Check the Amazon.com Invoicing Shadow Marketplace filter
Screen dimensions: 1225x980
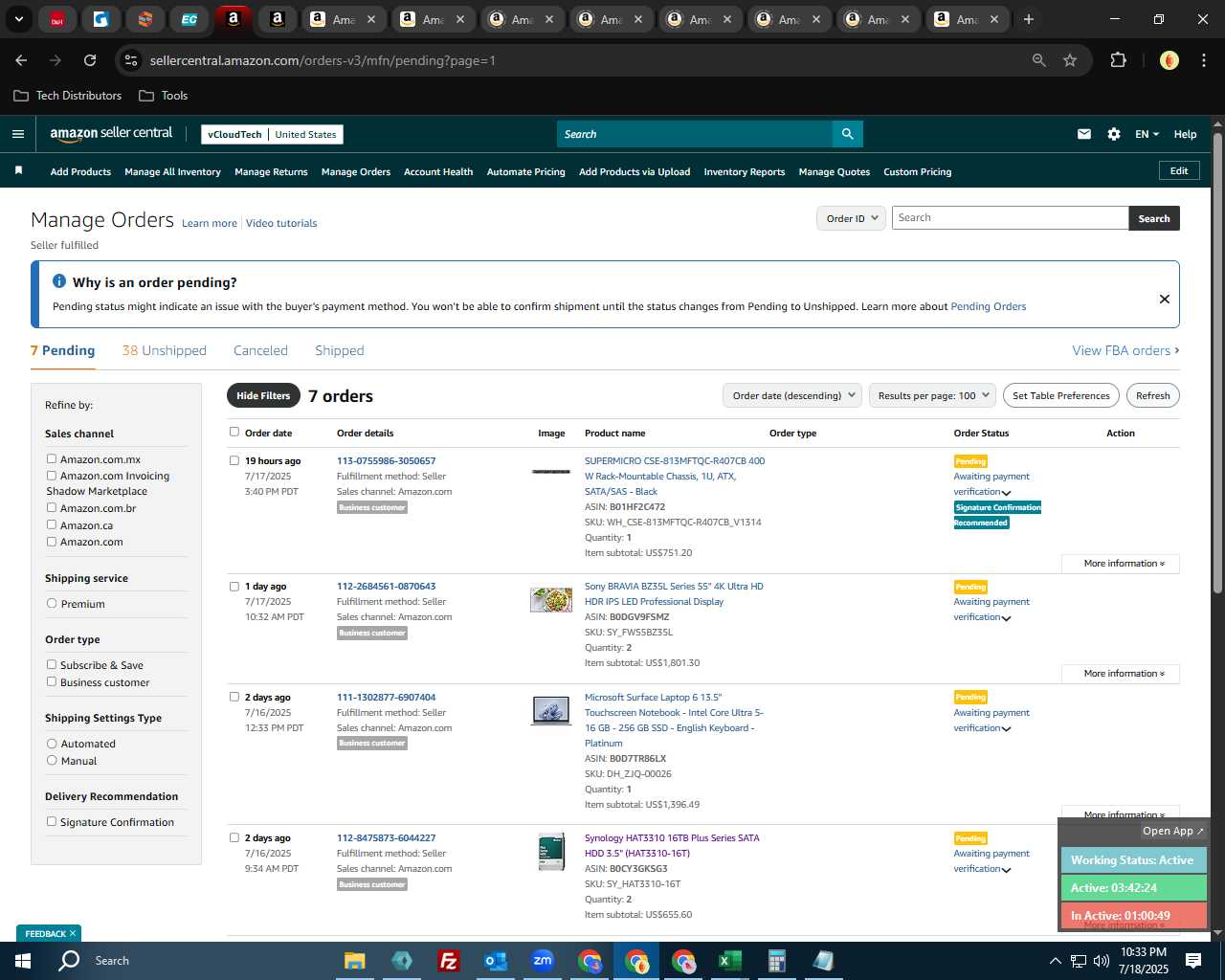click(52, 476)
